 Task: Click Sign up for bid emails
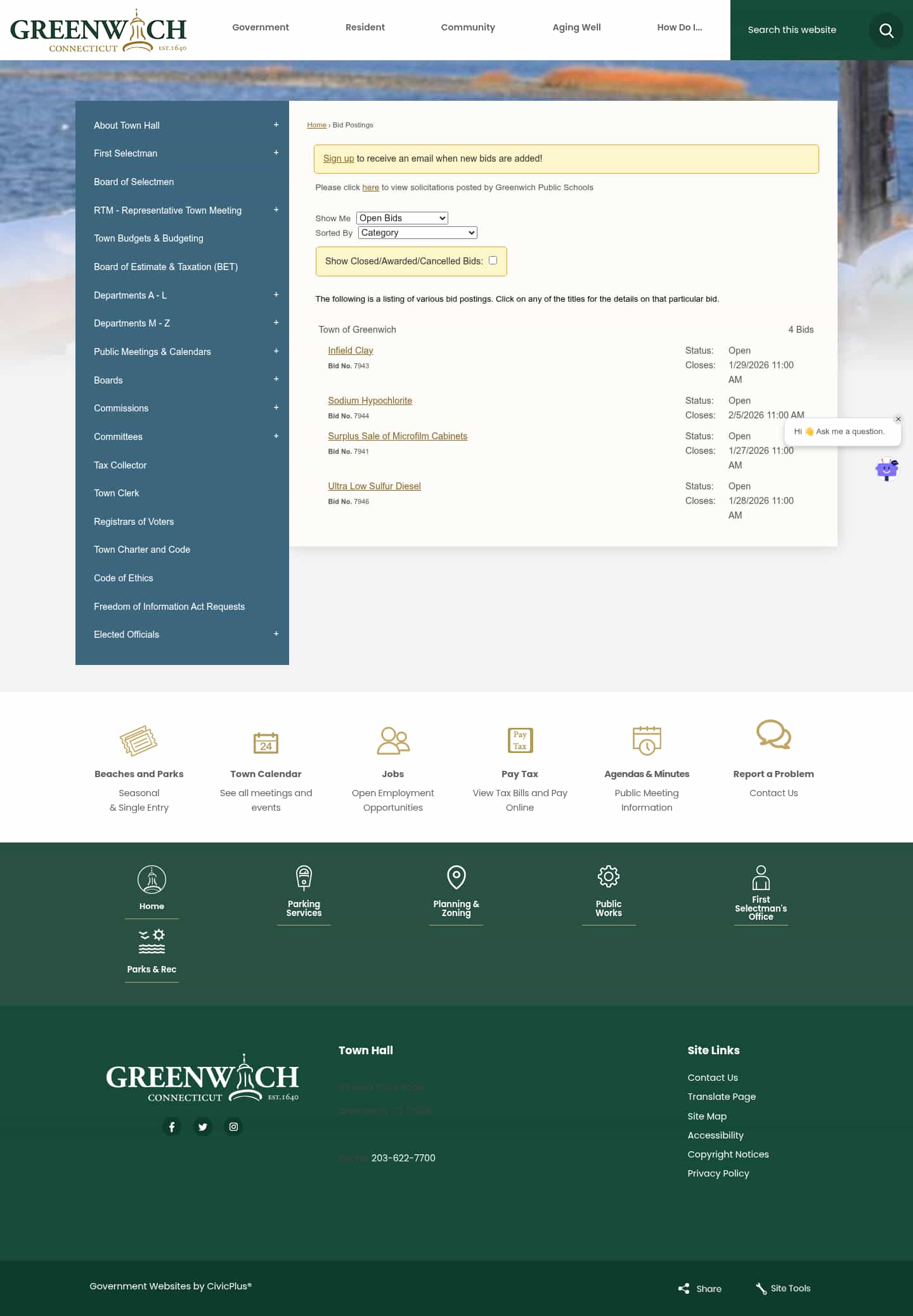tap(339, 158)
